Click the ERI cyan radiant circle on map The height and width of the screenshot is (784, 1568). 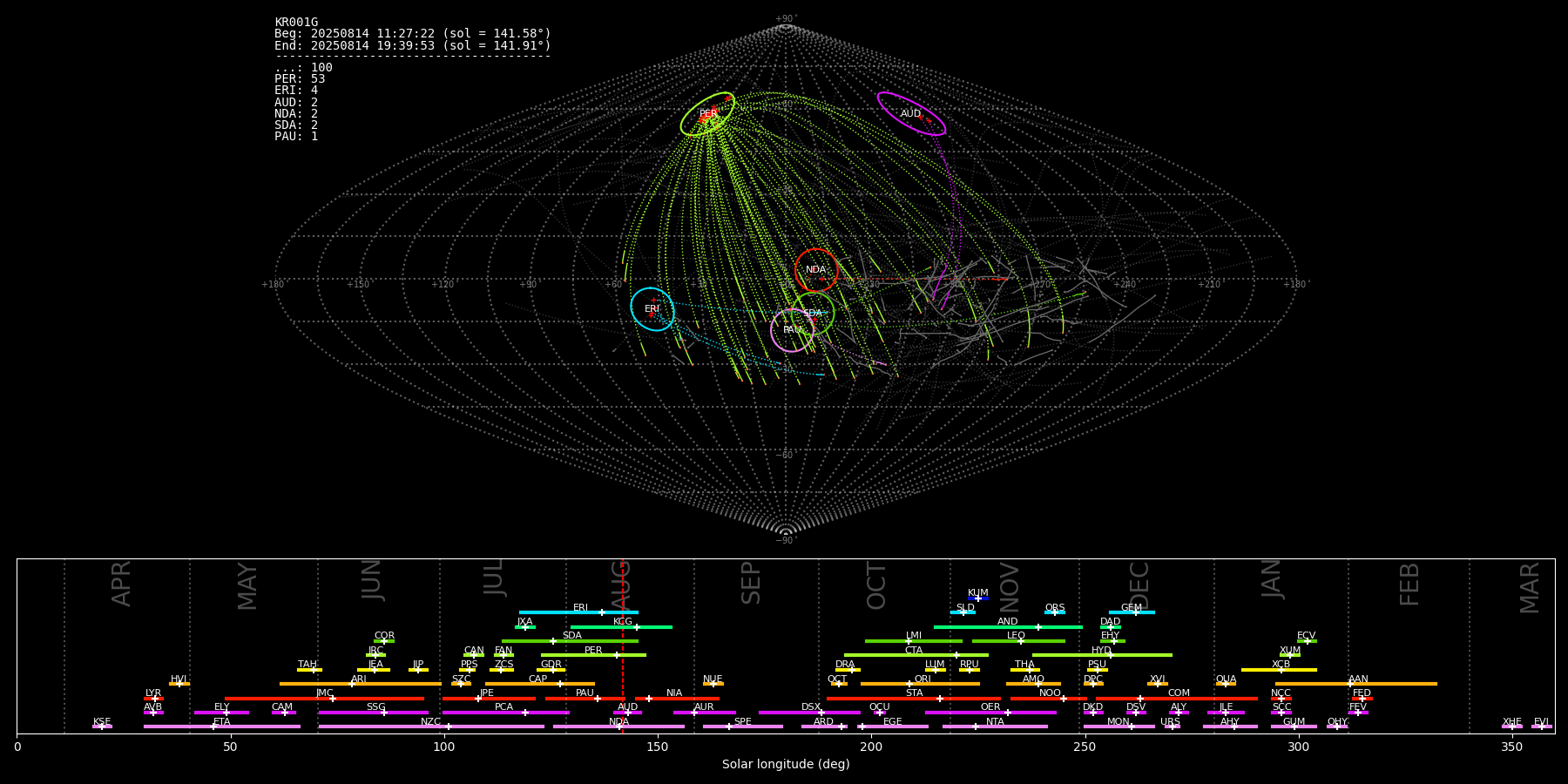652,309
